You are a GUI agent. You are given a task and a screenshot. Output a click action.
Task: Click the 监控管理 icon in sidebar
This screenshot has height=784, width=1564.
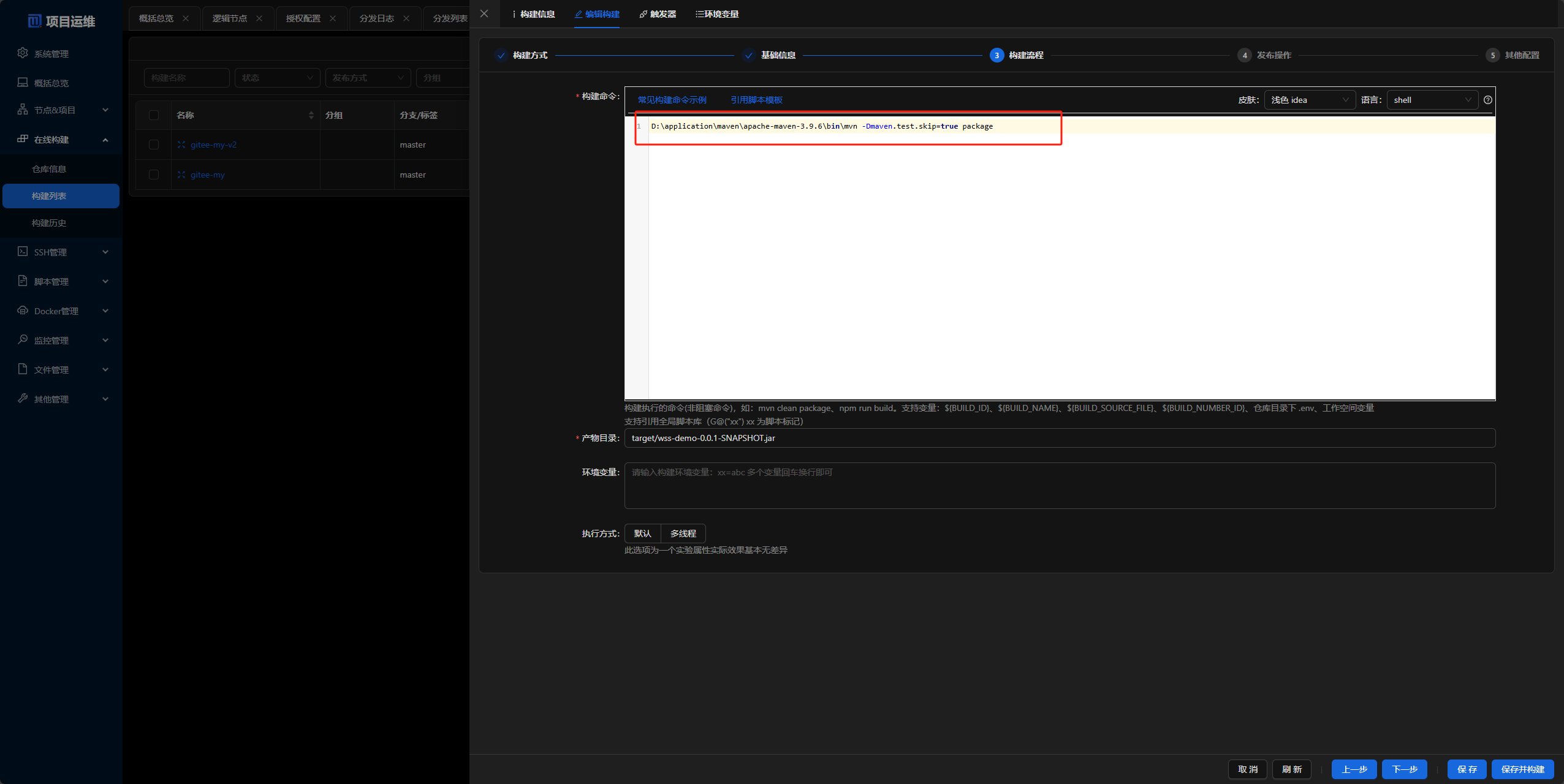pyautogui.click(x=23, y=339)
